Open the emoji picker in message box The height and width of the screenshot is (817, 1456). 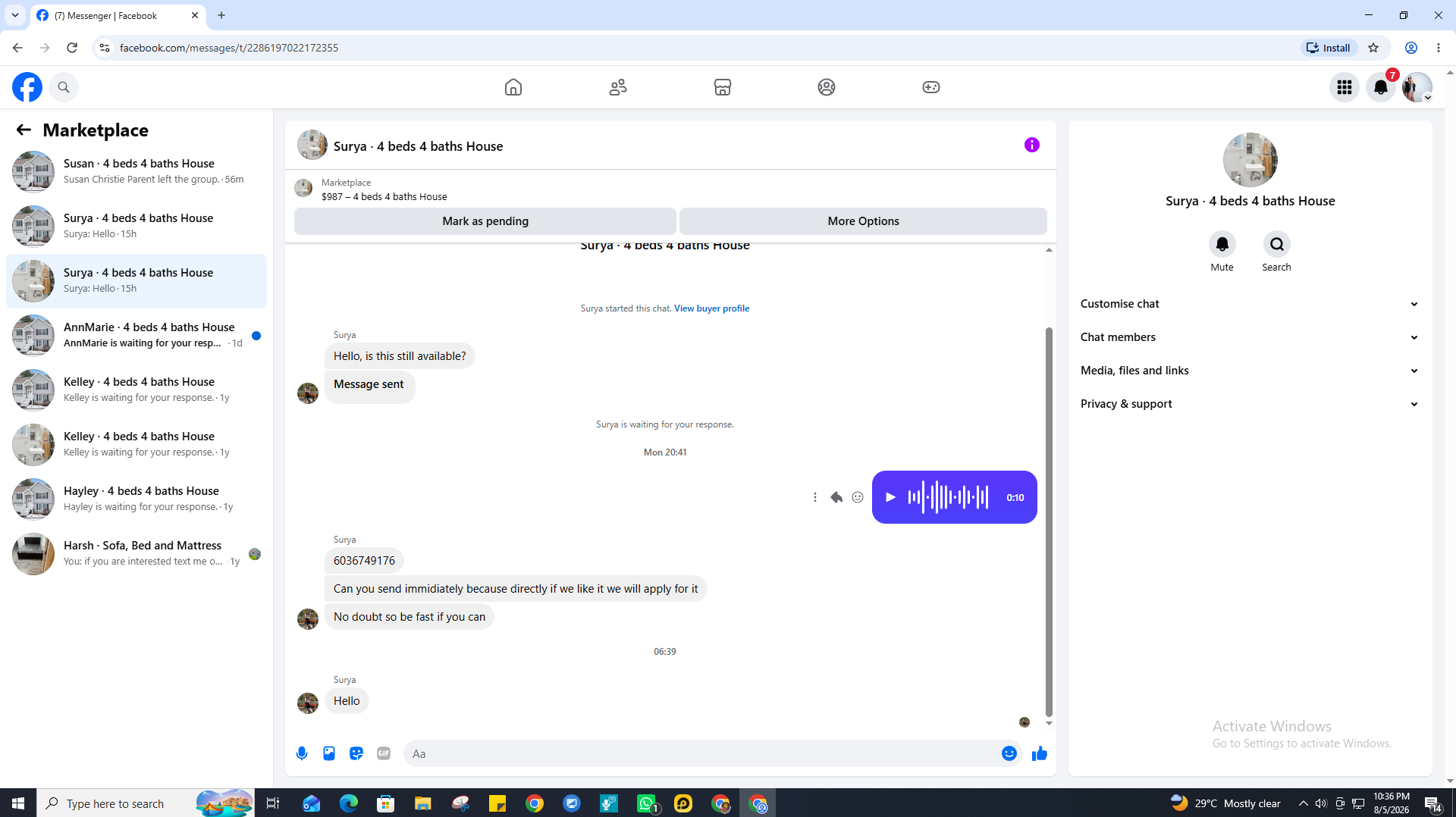pos(1009,753)
